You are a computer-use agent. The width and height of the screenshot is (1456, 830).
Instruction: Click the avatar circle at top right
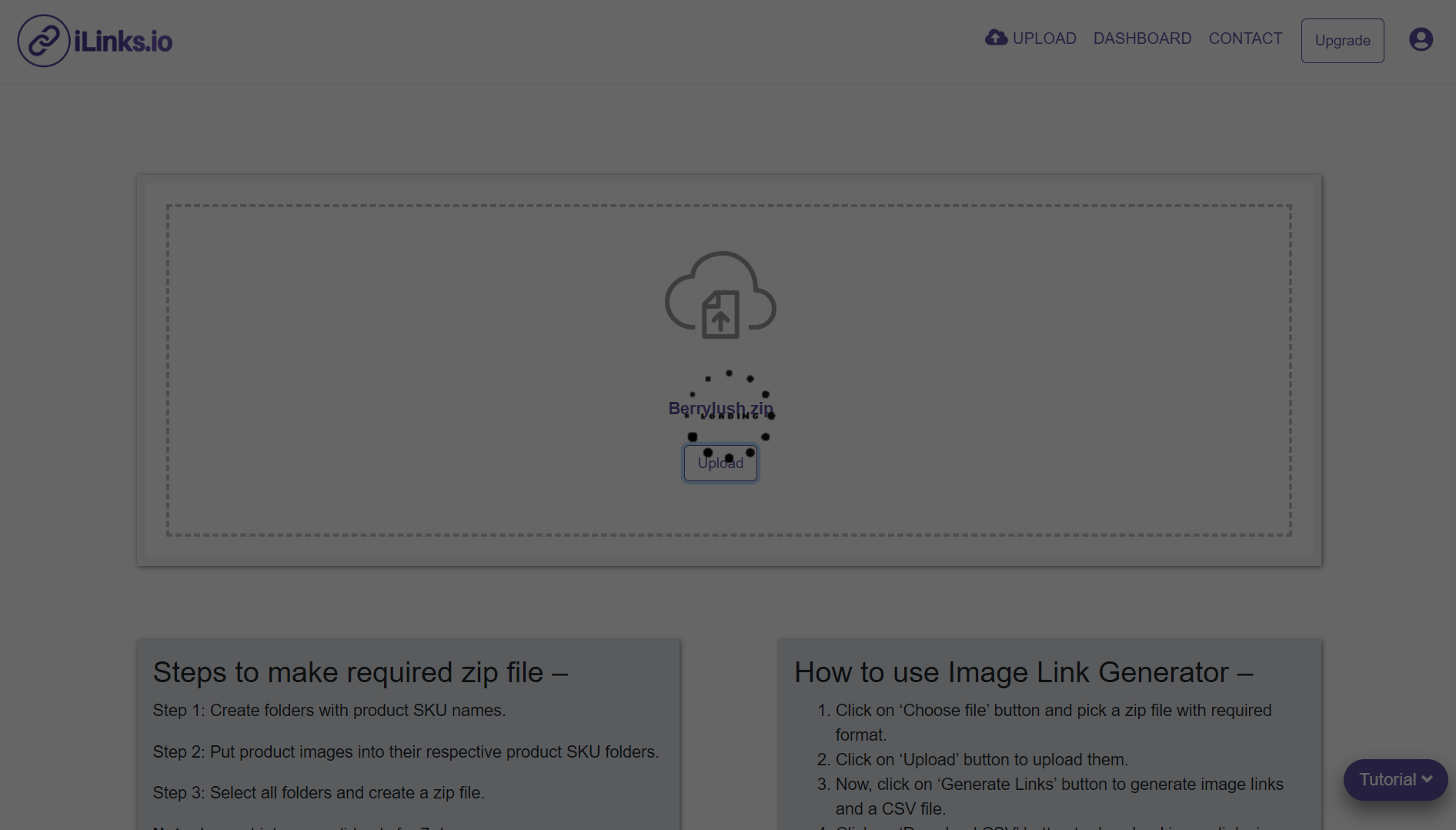click(x=1420, y=39)
